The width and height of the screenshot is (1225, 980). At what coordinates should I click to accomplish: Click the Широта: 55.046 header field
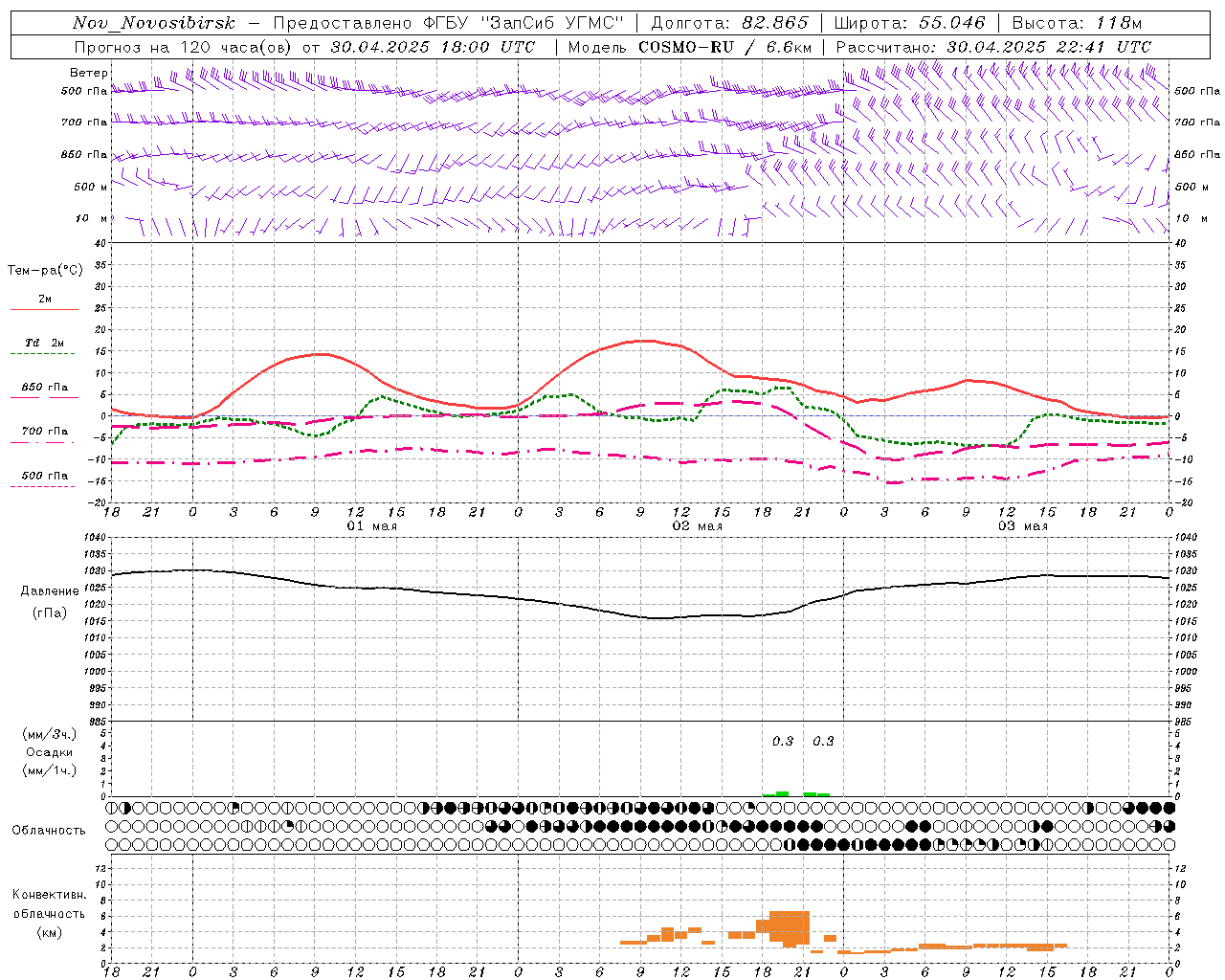tap(909, 23)
